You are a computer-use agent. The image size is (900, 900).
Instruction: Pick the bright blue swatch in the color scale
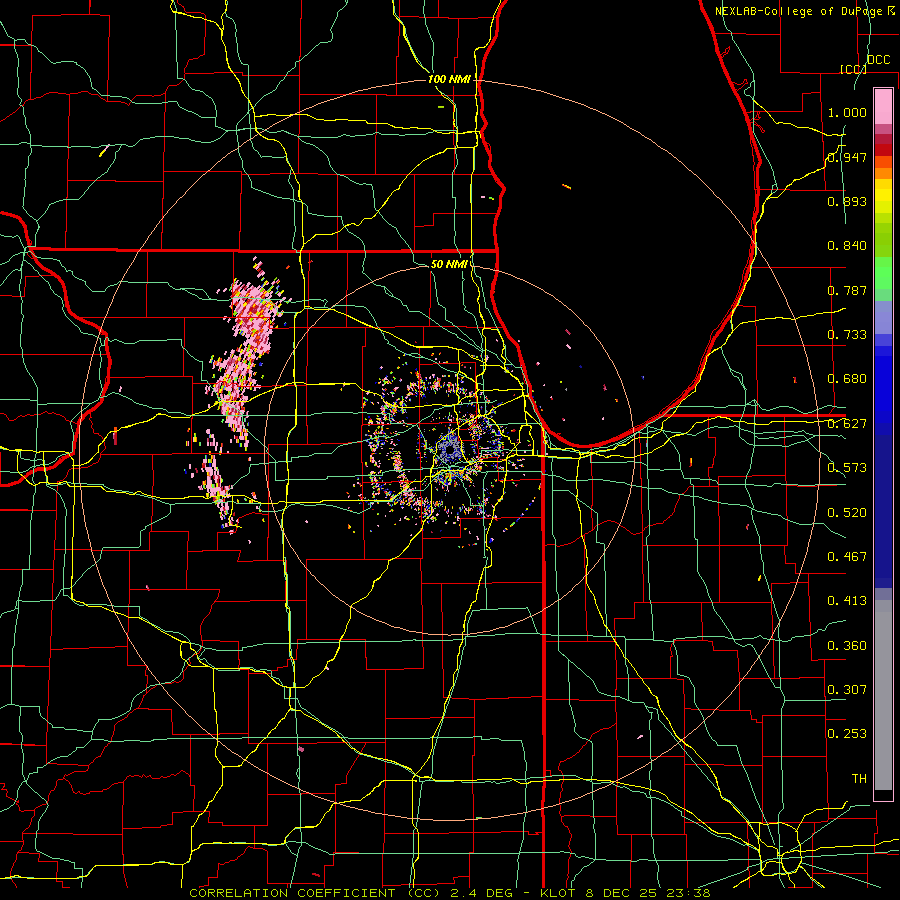pyautogui.click(x=883, y=390)
